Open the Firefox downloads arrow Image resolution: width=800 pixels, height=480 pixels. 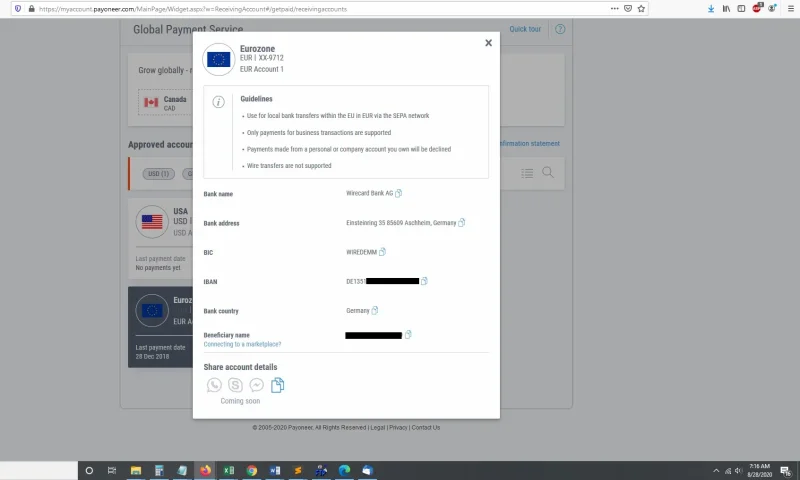click(711, 9)
